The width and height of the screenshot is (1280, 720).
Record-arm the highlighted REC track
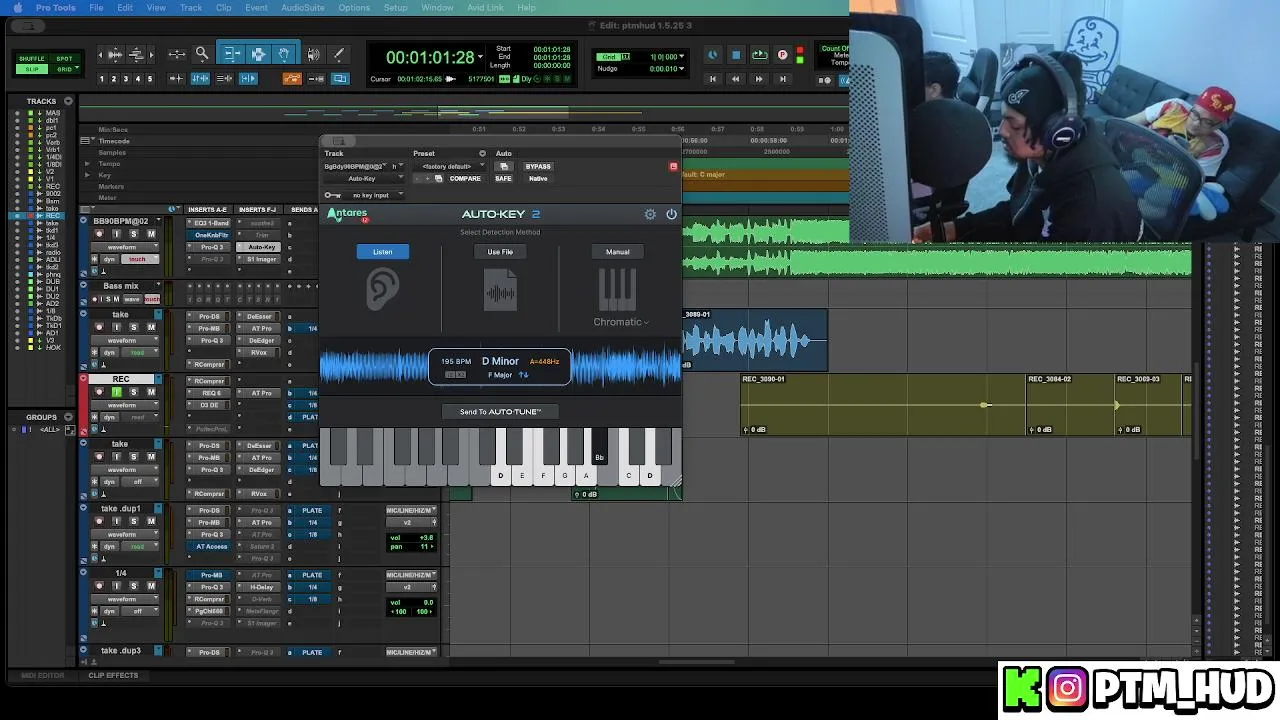99,392
